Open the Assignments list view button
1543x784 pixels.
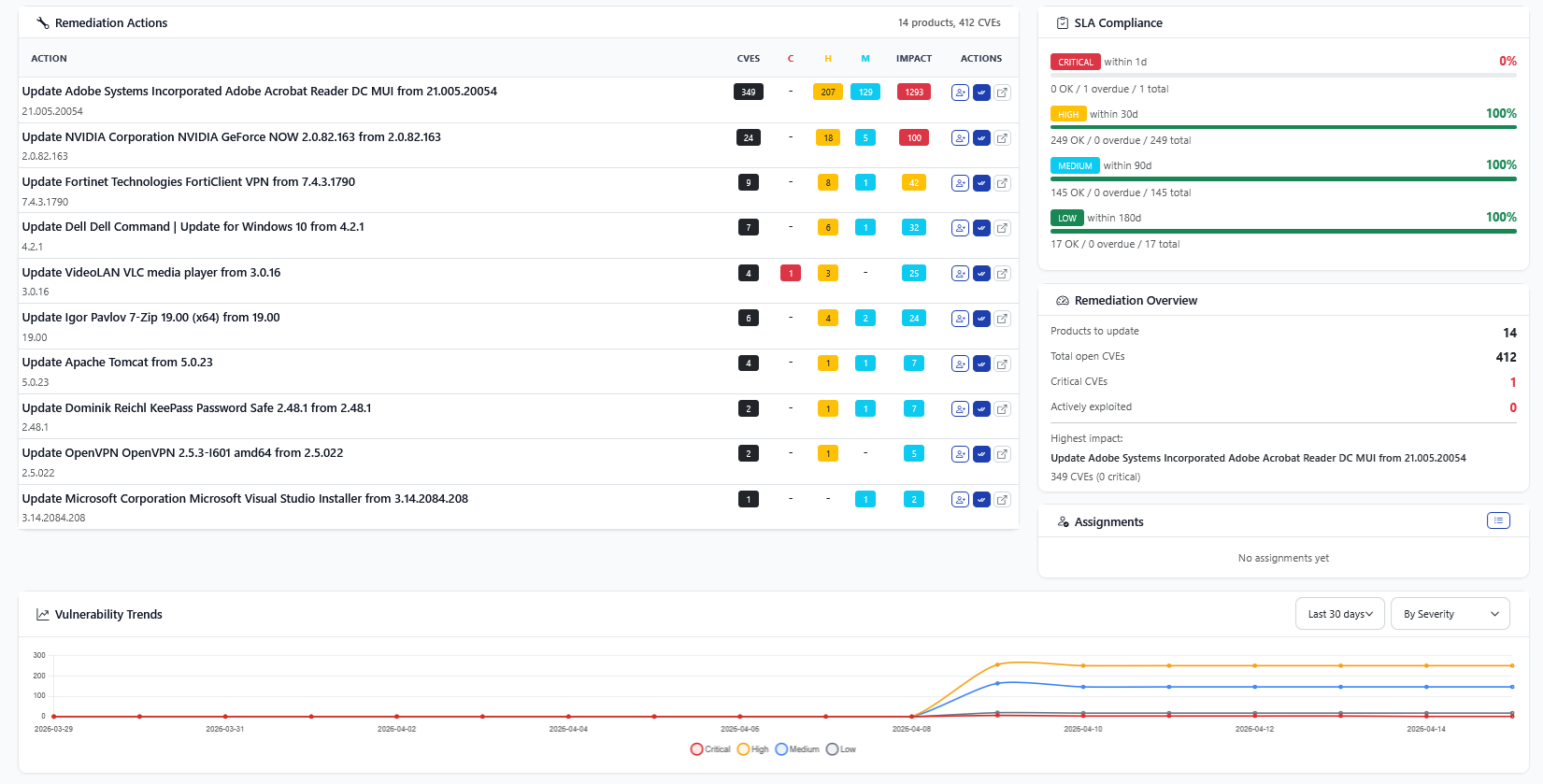(1498, 520)
